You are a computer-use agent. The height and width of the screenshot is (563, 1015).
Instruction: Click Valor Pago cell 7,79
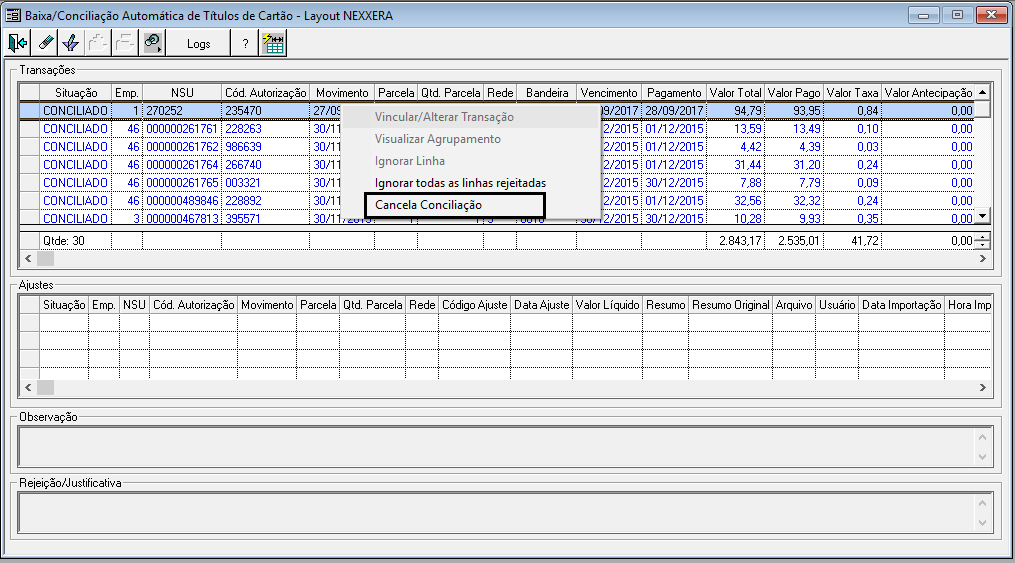pyautogui.click(x=794, y=183)
